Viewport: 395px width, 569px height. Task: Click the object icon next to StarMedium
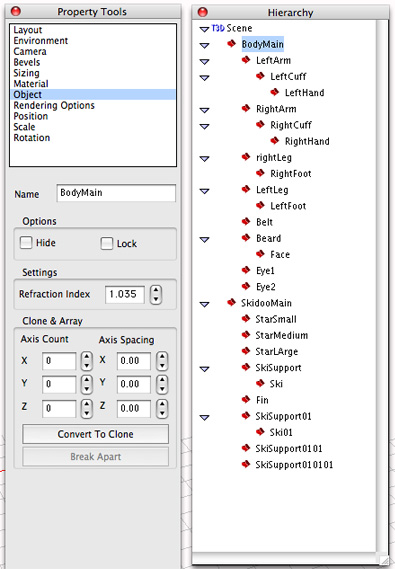click(x=246, y=334)
